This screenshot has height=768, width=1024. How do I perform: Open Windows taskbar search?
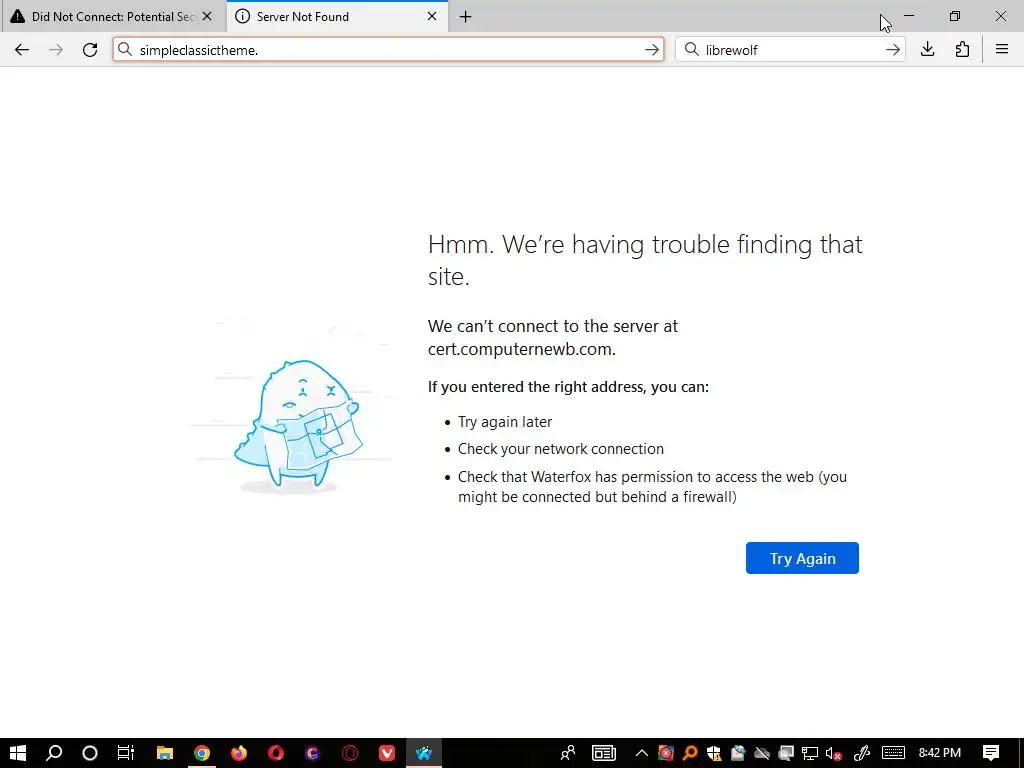(54, 753)
